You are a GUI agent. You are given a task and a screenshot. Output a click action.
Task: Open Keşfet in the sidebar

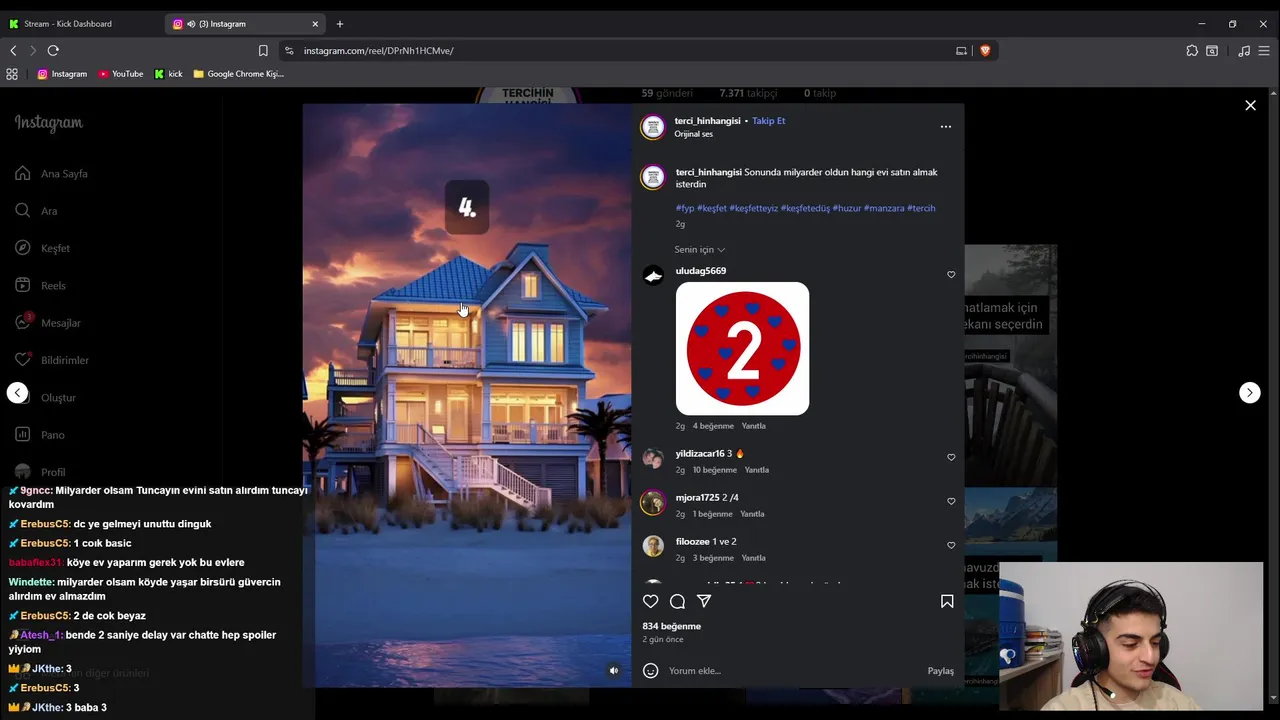click(x=42, y=248)
